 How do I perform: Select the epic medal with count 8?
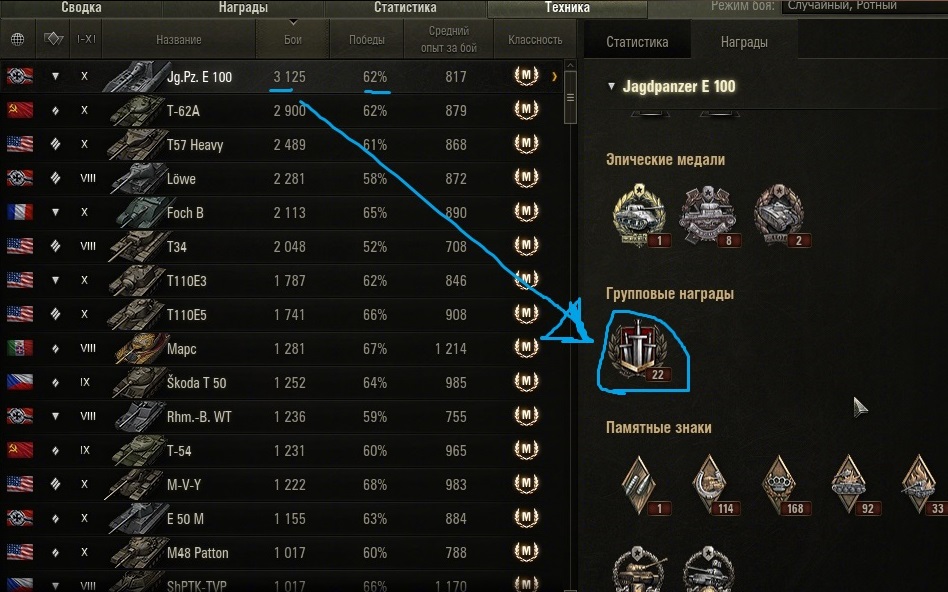coord(709,216)
